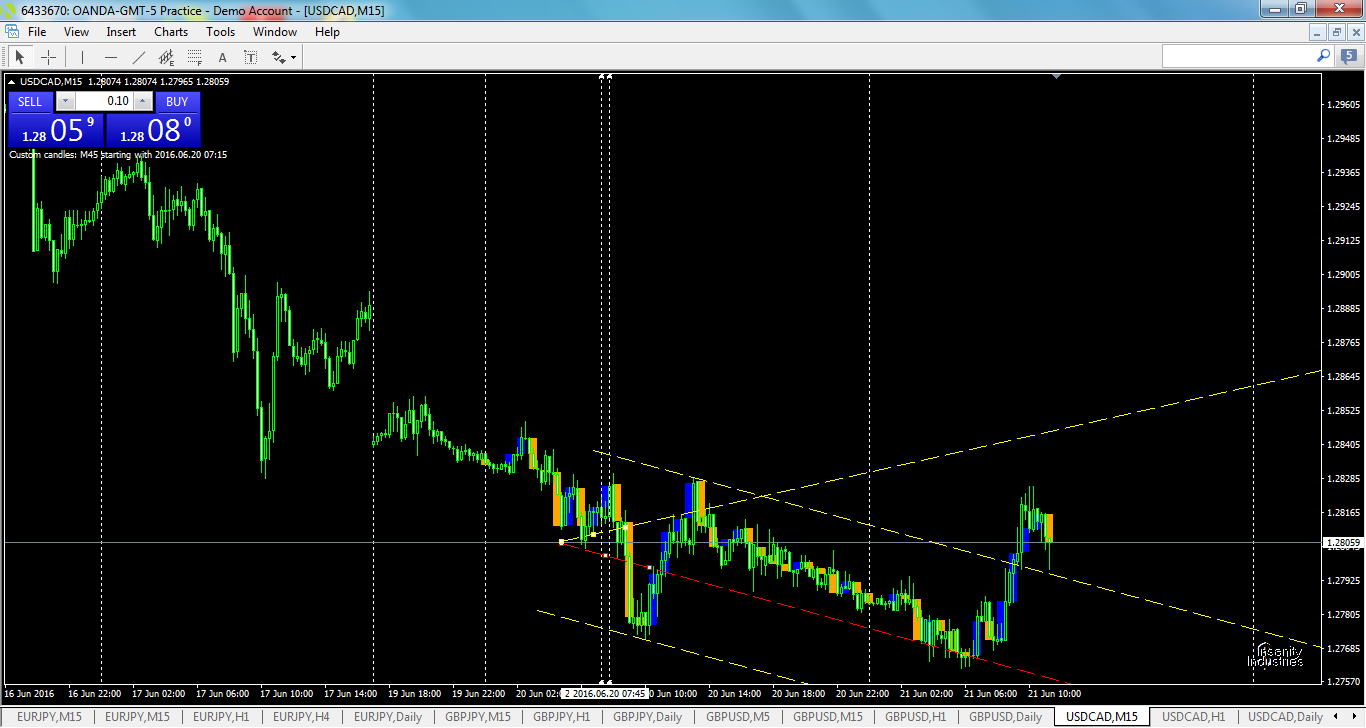The image size is (1366, 728).
Task: Enable the Crosshair tool
Action: 48,57
